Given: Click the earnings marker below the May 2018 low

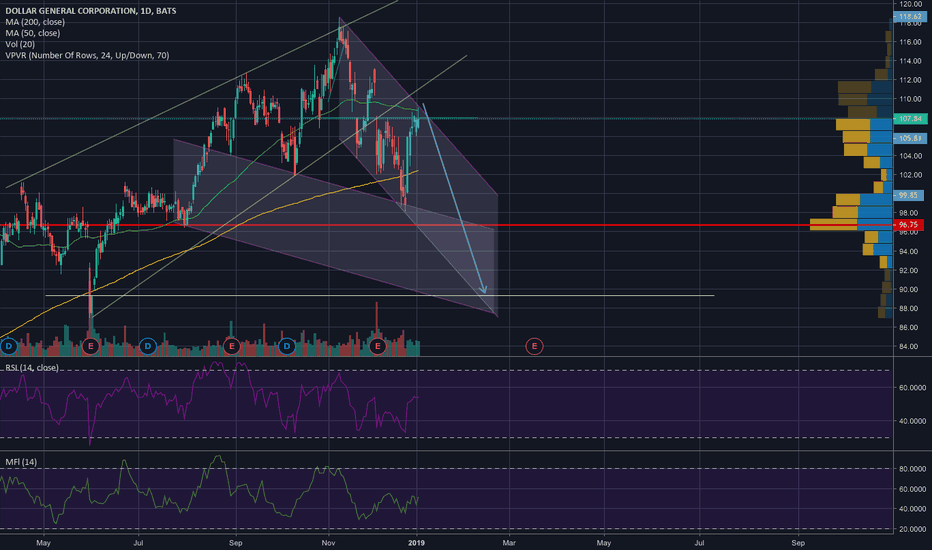Looking at the screenshot, I should (91, 346).
